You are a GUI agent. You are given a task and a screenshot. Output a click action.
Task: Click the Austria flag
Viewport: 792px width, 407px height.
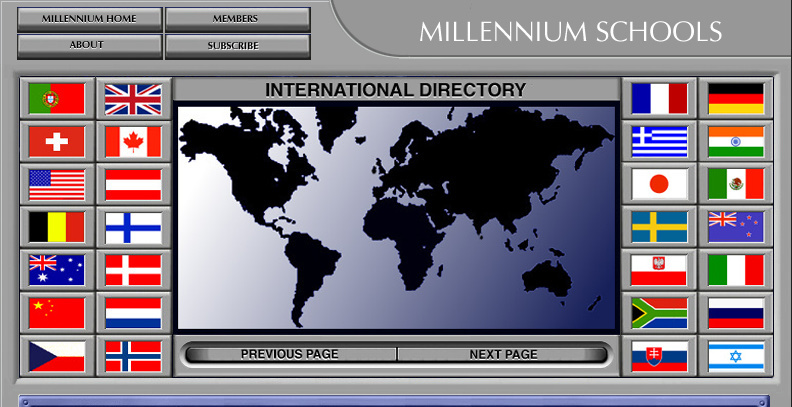tap(133, 184)
